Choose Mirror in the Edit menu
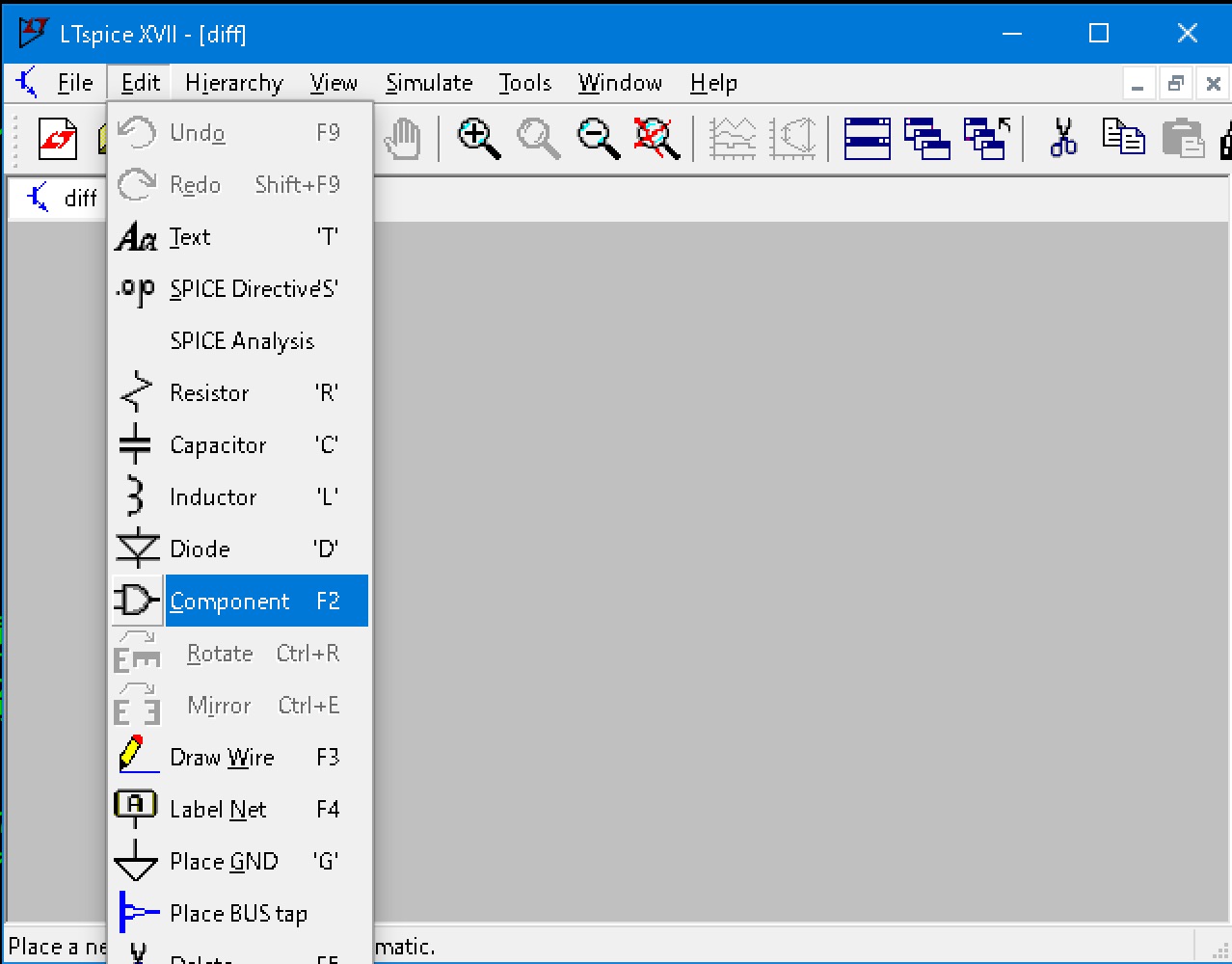Image resolution: width=1232 pixels, height=964 pixels. pyautogui.click(x=240, y=705)
